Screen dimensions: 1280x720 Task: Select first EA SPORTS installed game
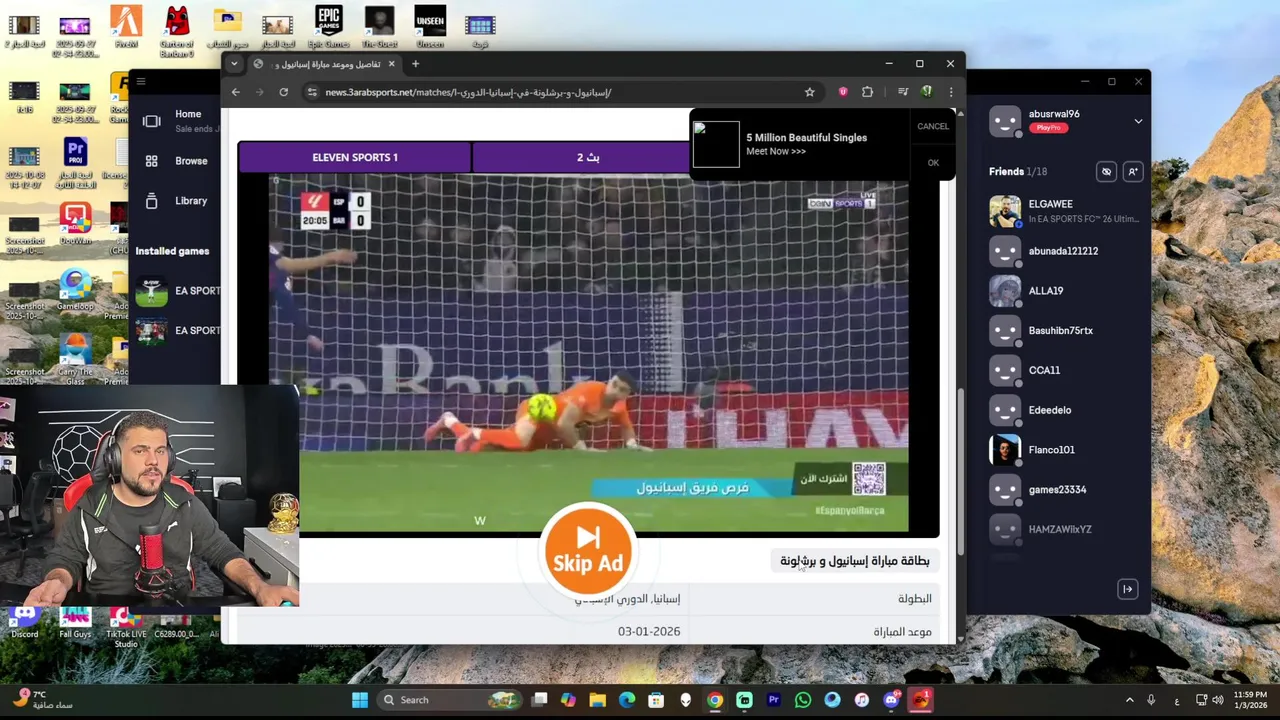click(x=178, y=291)
